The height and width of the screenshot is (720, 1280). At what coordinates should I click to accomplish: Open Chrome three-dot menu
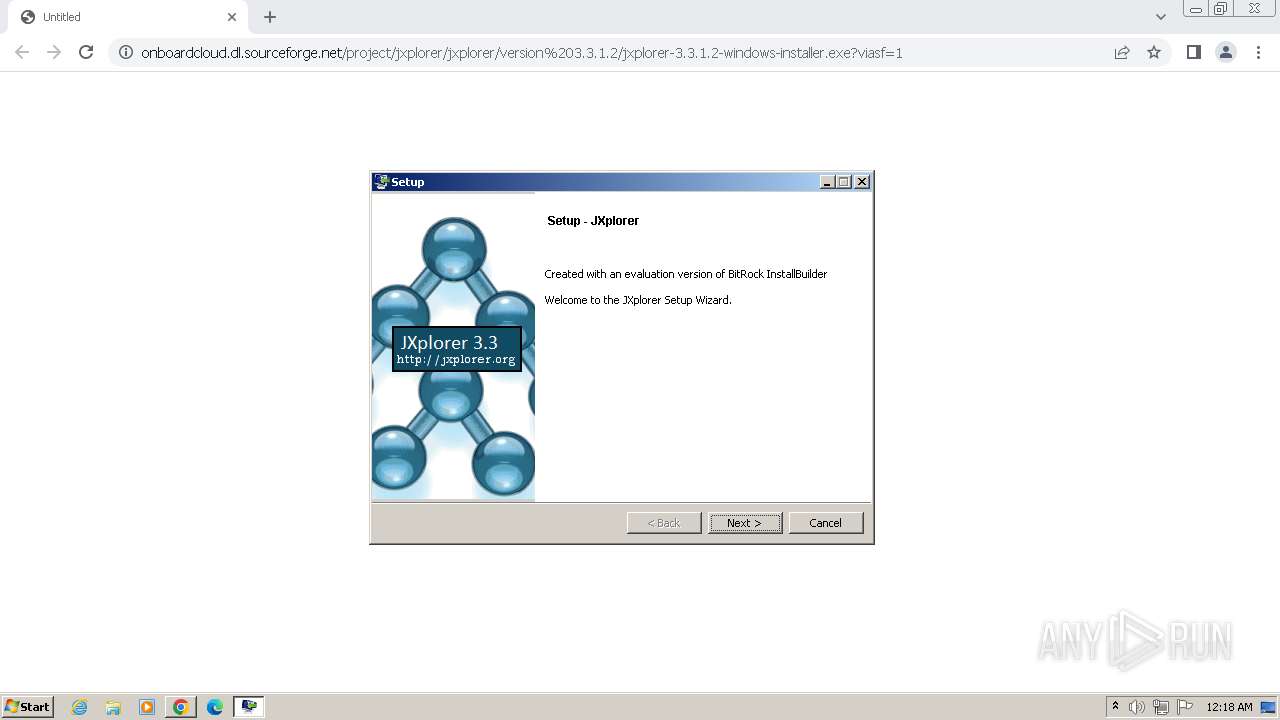click(1258, 52)
